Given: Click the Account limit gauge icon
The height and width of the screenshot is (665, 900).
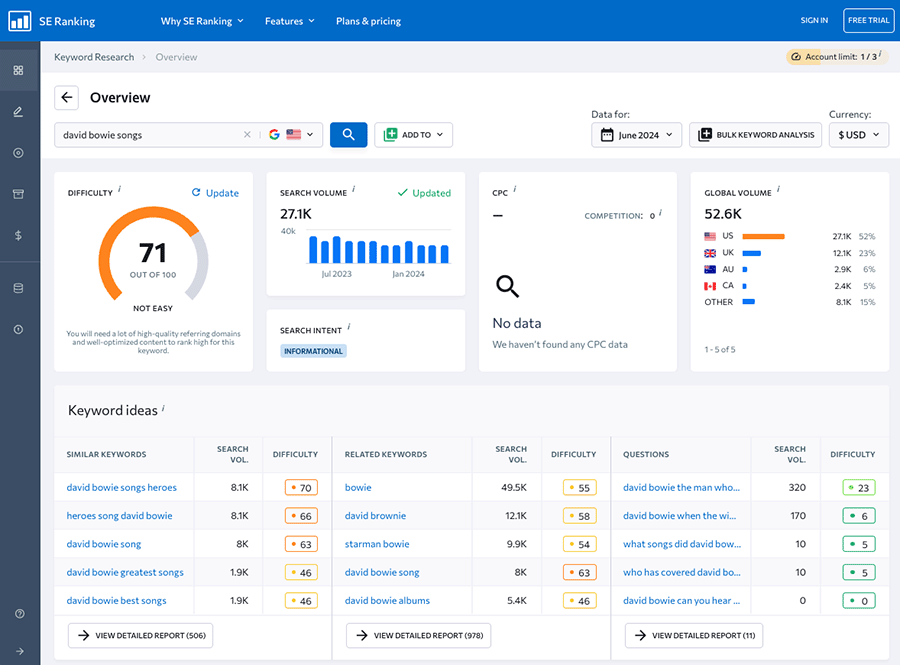Looking at the screenshot, I should click(796, 57).
